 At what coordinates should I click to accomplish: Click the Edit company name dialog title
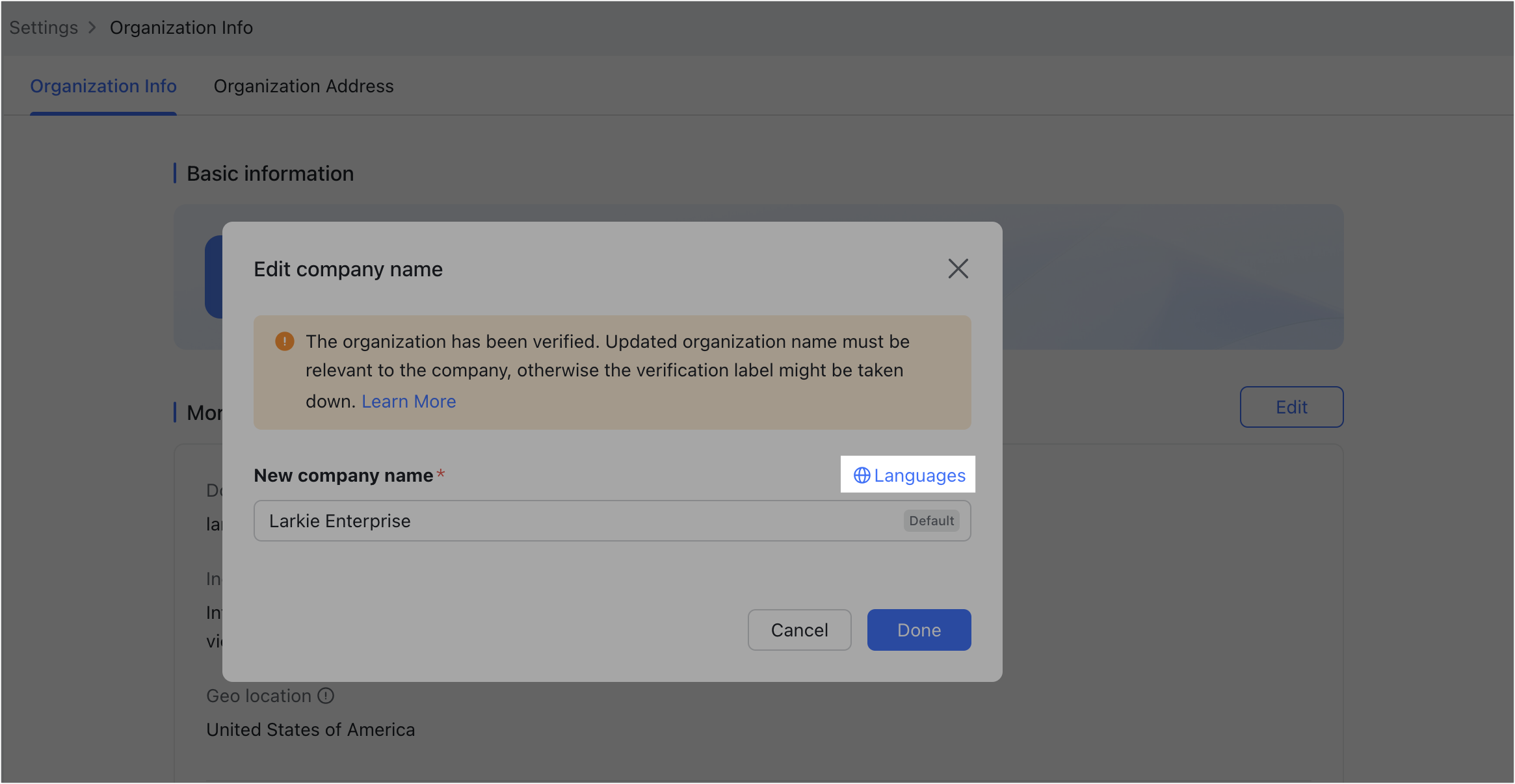(348, 269)
